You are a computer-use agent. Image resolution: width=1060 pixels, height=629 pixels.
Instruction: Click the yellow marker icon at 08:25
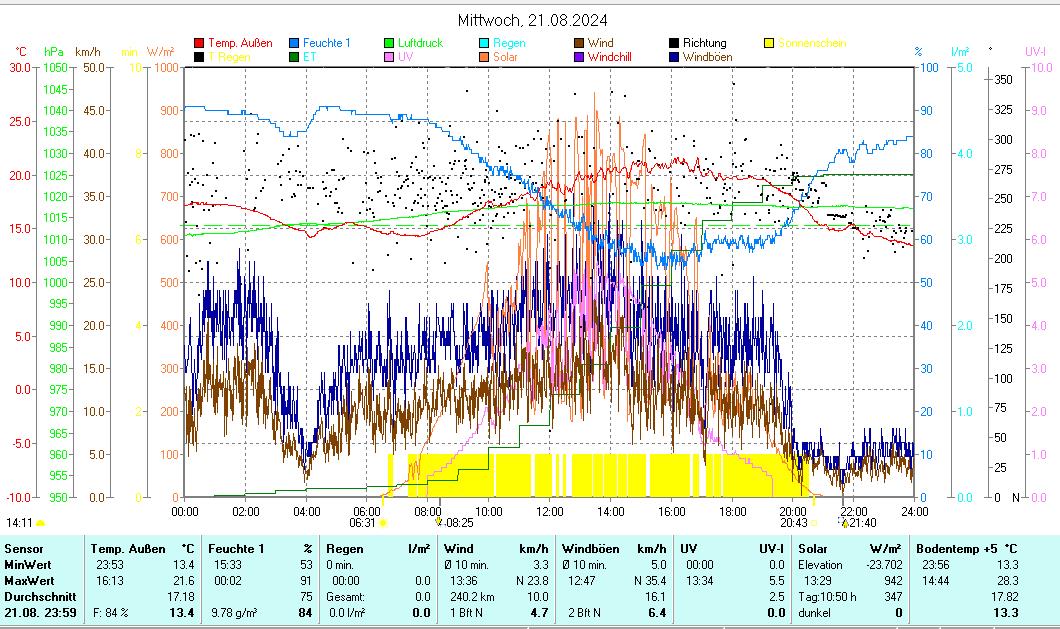pos(439,521)
